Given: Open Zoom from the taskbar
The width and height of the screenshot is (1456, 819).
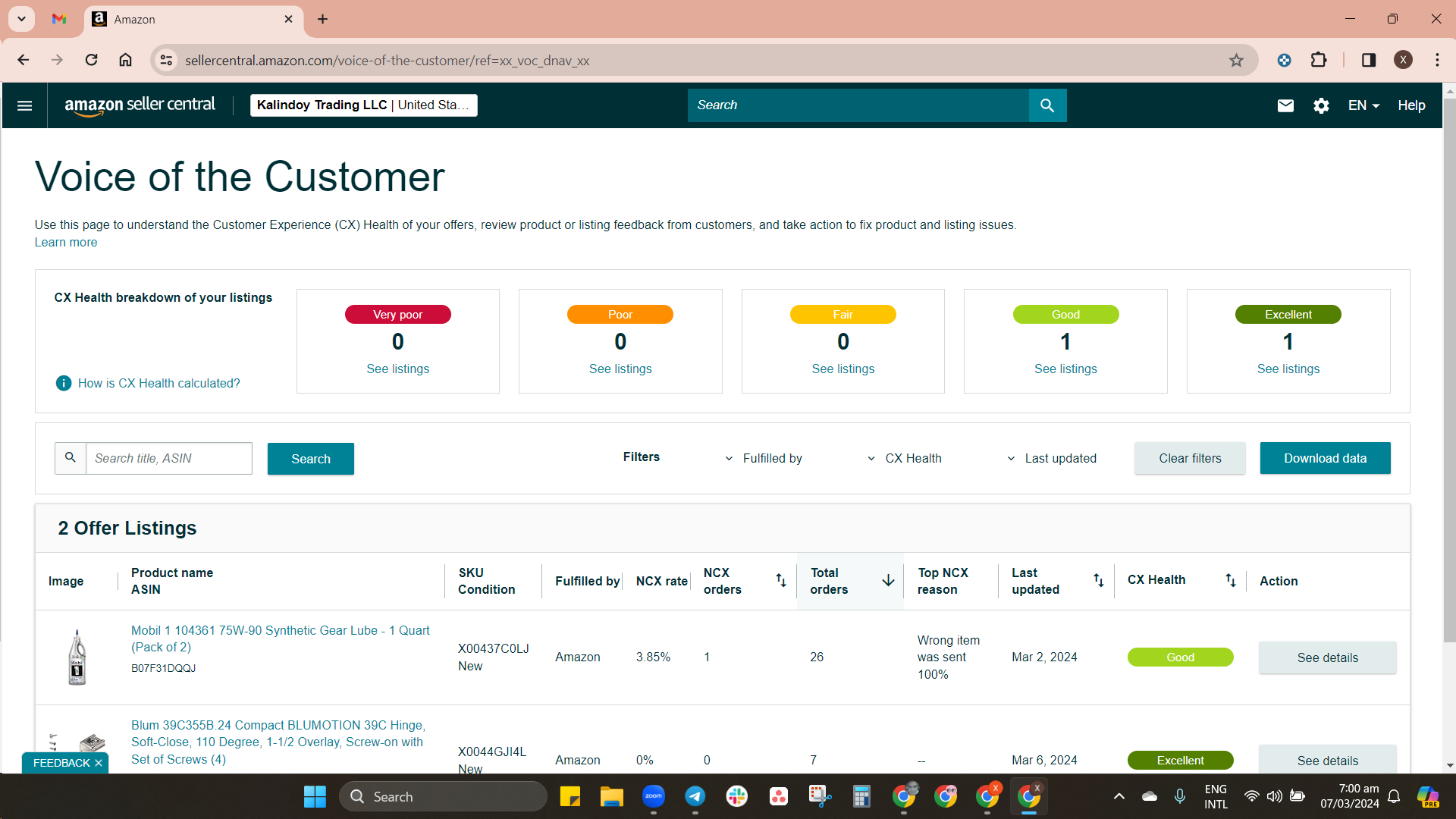Looking at the screenshot, I should coord(654,797).
